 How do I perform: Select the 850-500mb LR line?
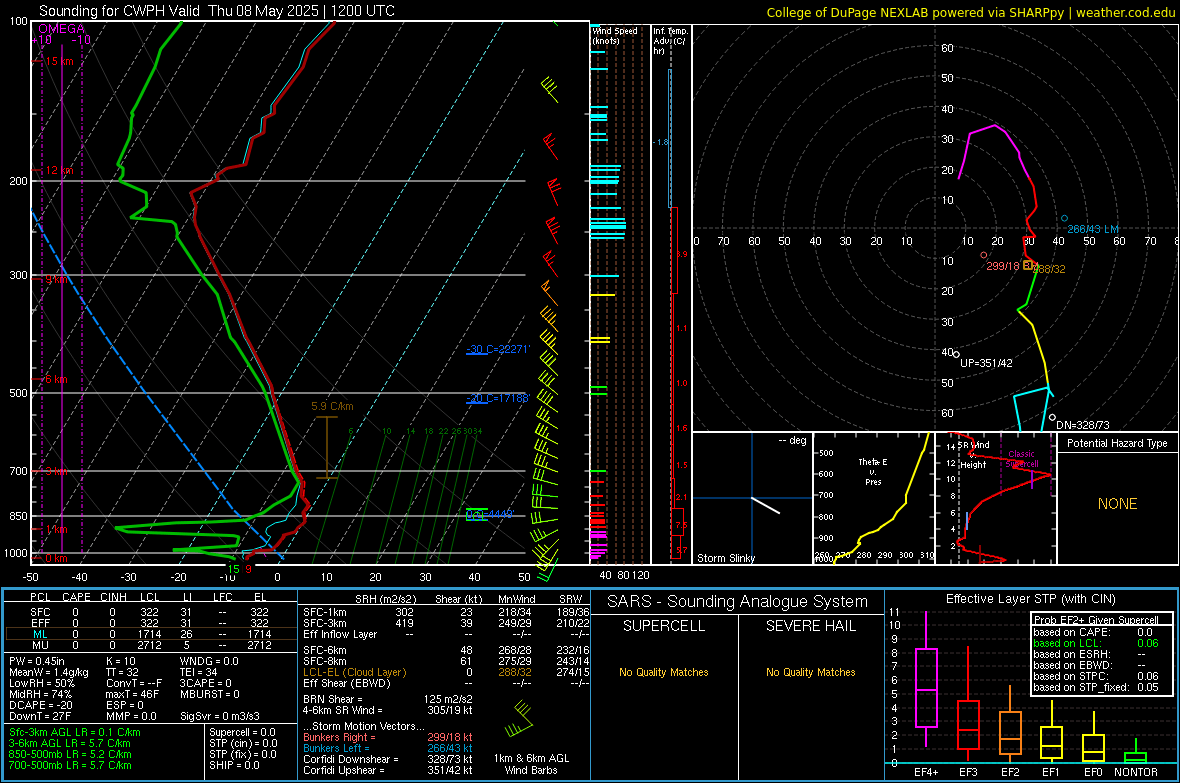coord(70,754)
